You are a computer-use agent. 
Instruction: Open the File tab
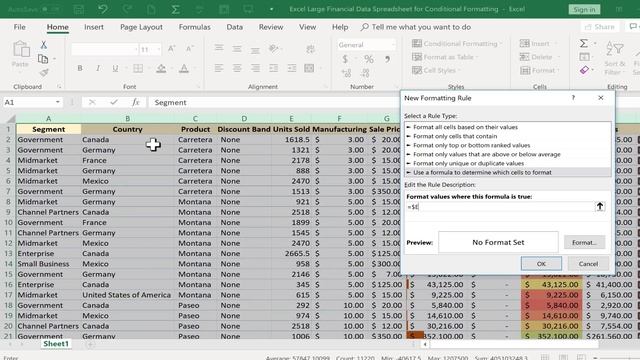coord(20,27)
